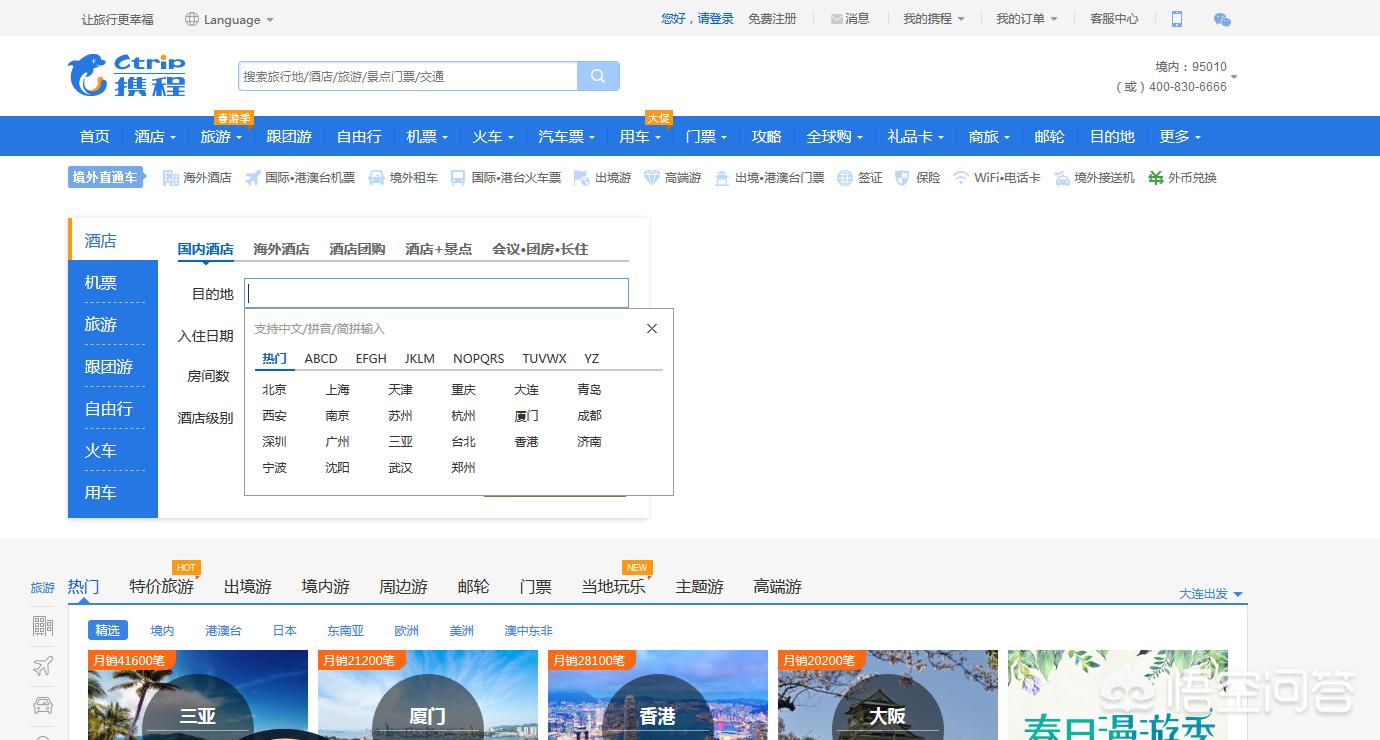The height and width of the screenshot is (740, 1380).
Task: Open the 特价旅游 tab
Action: (x=162, y=586)
